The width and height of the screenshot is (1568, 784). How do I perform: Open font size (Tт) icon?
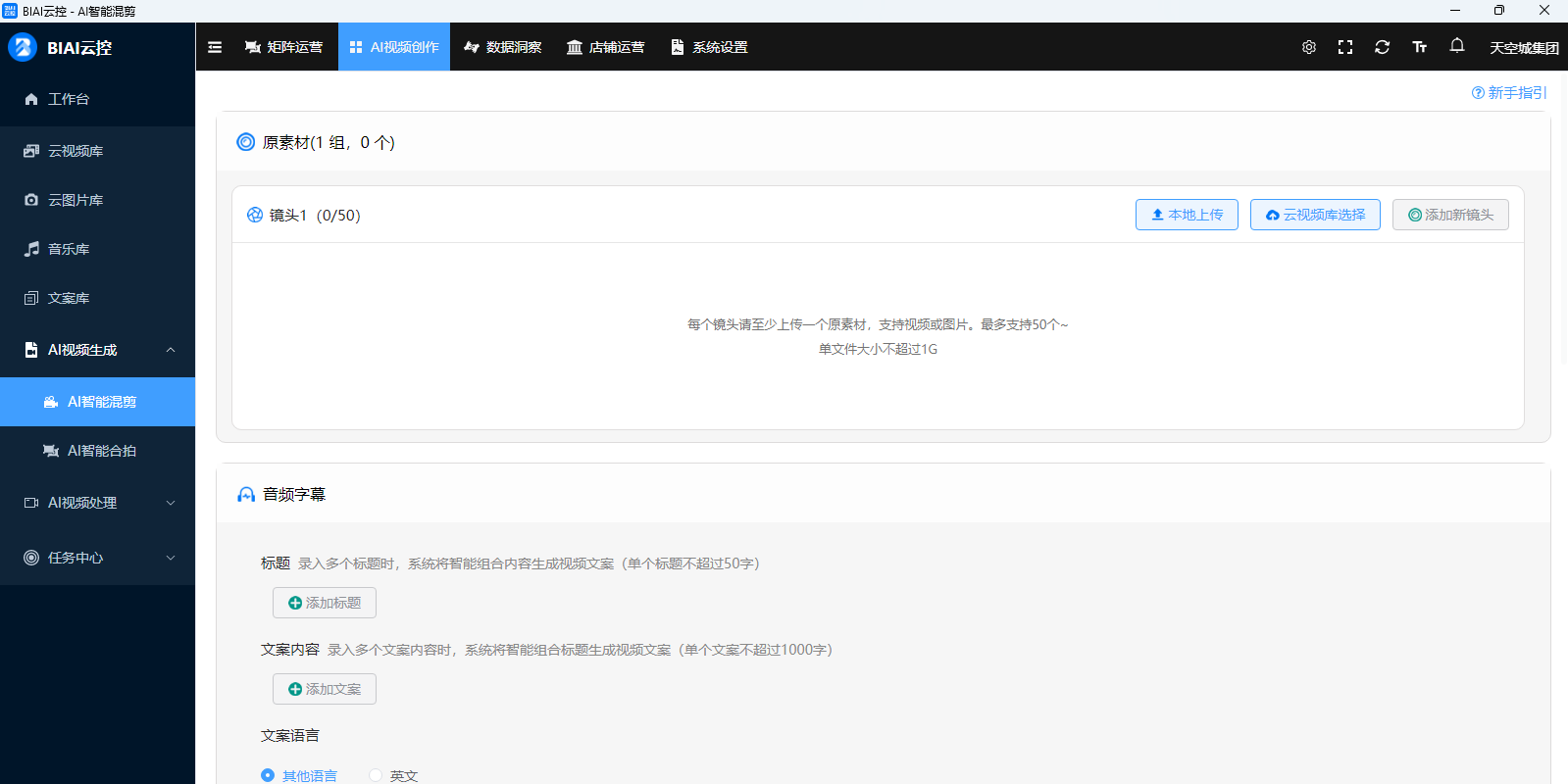tap(1419, 47)
